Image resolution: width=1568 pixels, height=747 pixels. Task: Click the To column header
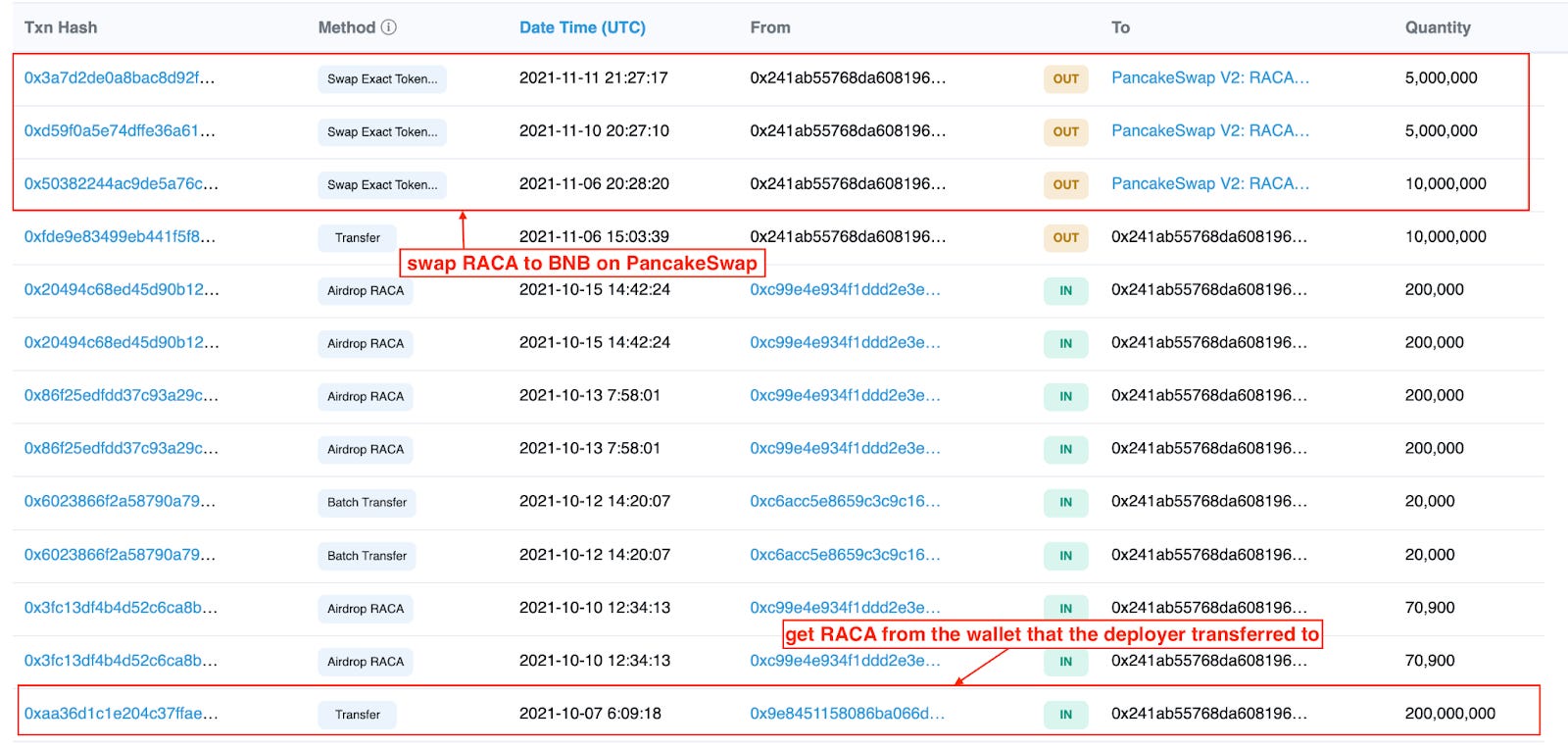(x=1121, y=27)
